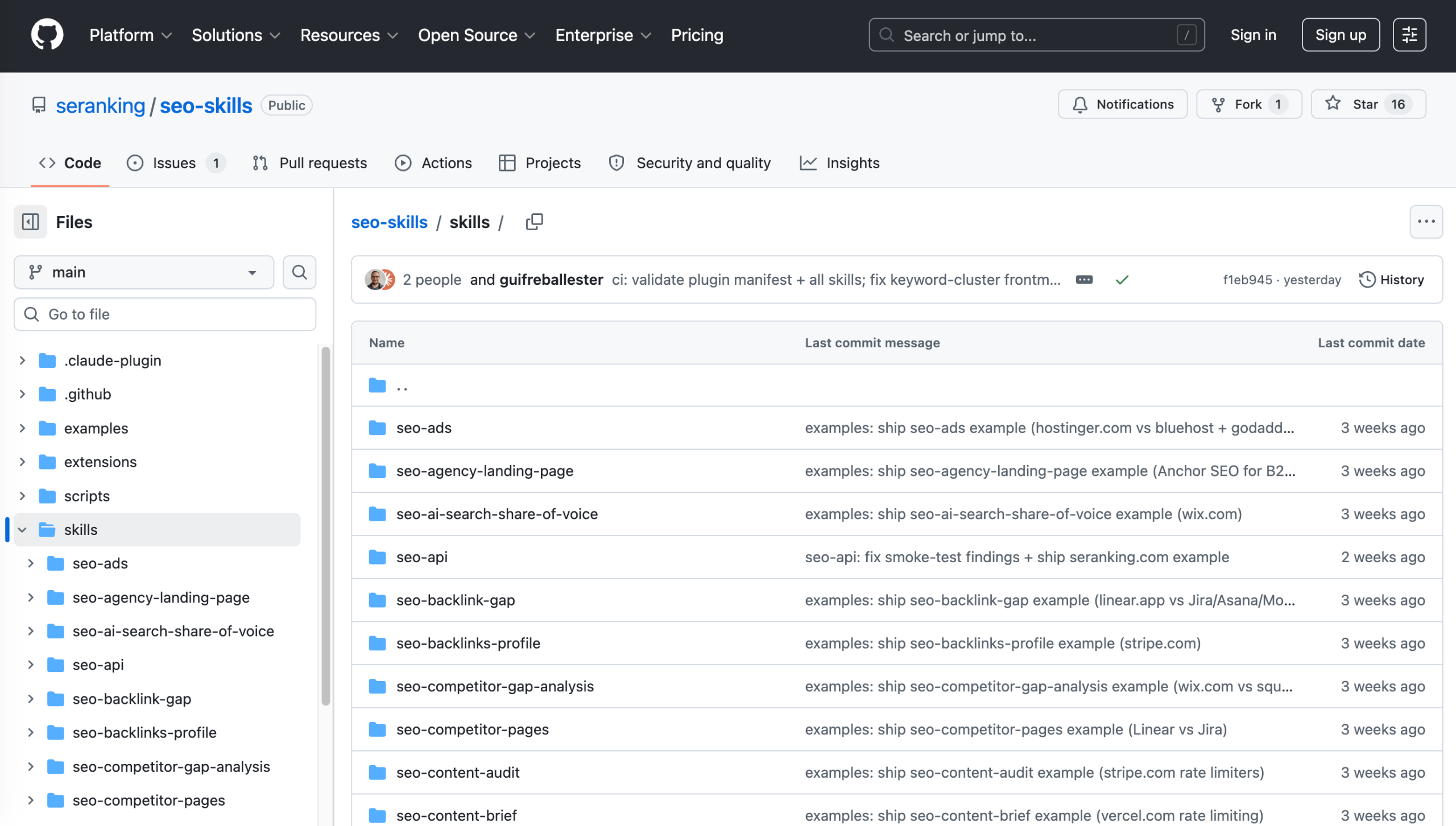Open the global navigation settings icon
1456x826 pixels.
pos(1409,35)
